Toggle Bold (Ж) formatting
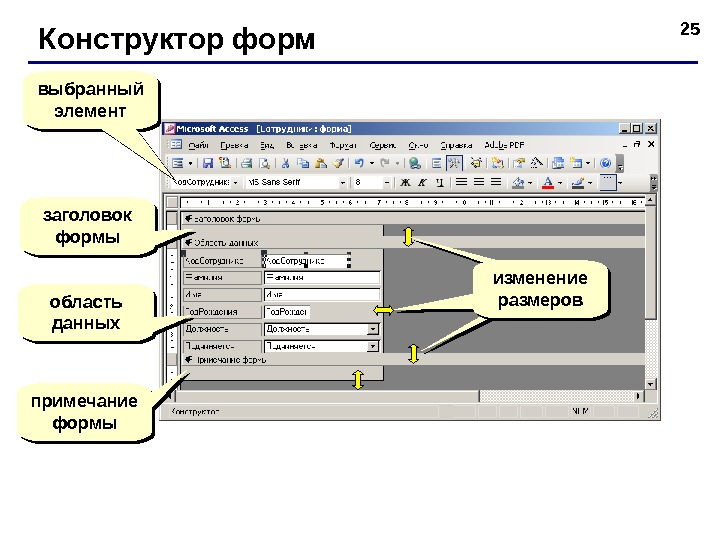The image size is (720, 540). 405,183
